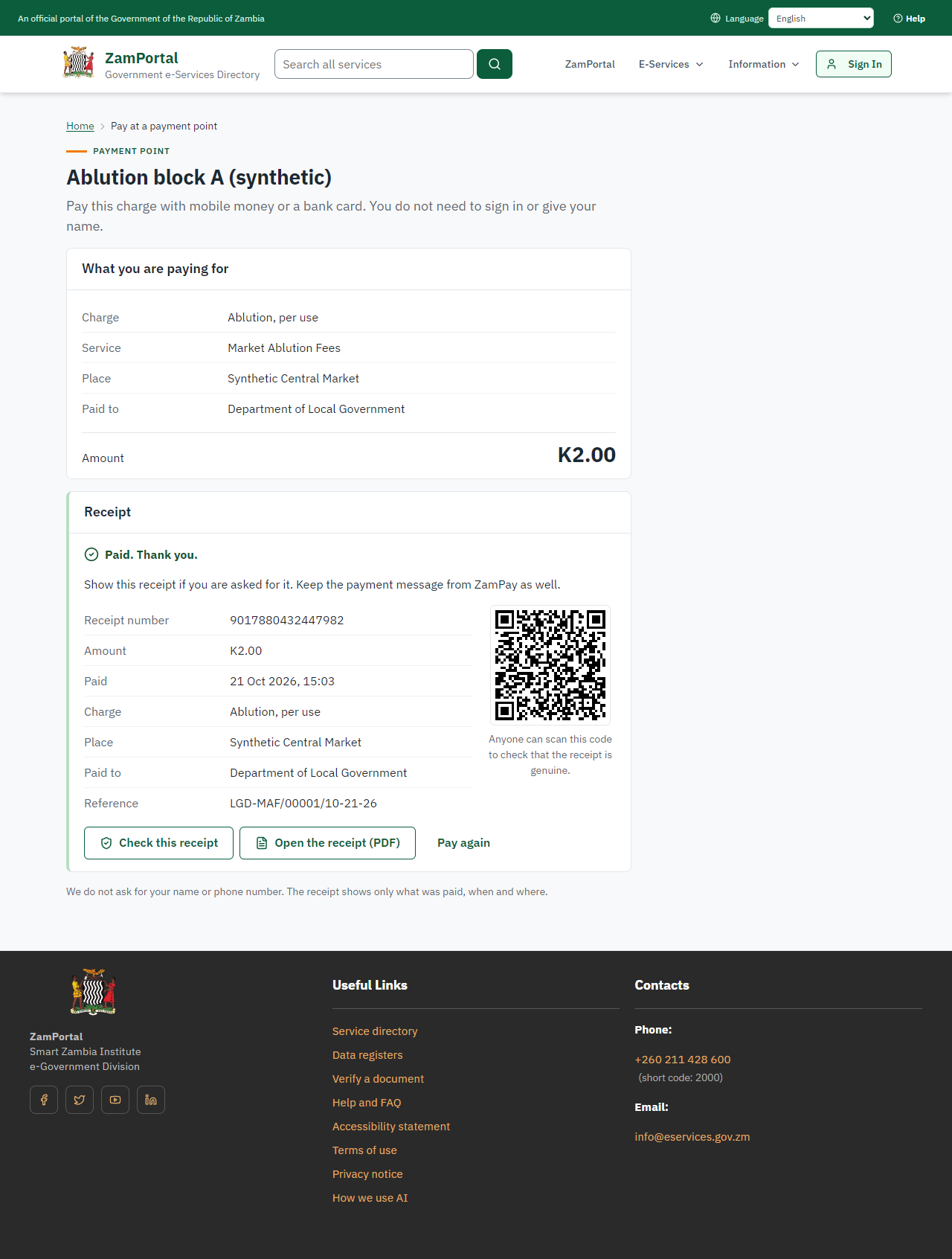
Task: Focus the Search all services field
Action: click(374, 64)
